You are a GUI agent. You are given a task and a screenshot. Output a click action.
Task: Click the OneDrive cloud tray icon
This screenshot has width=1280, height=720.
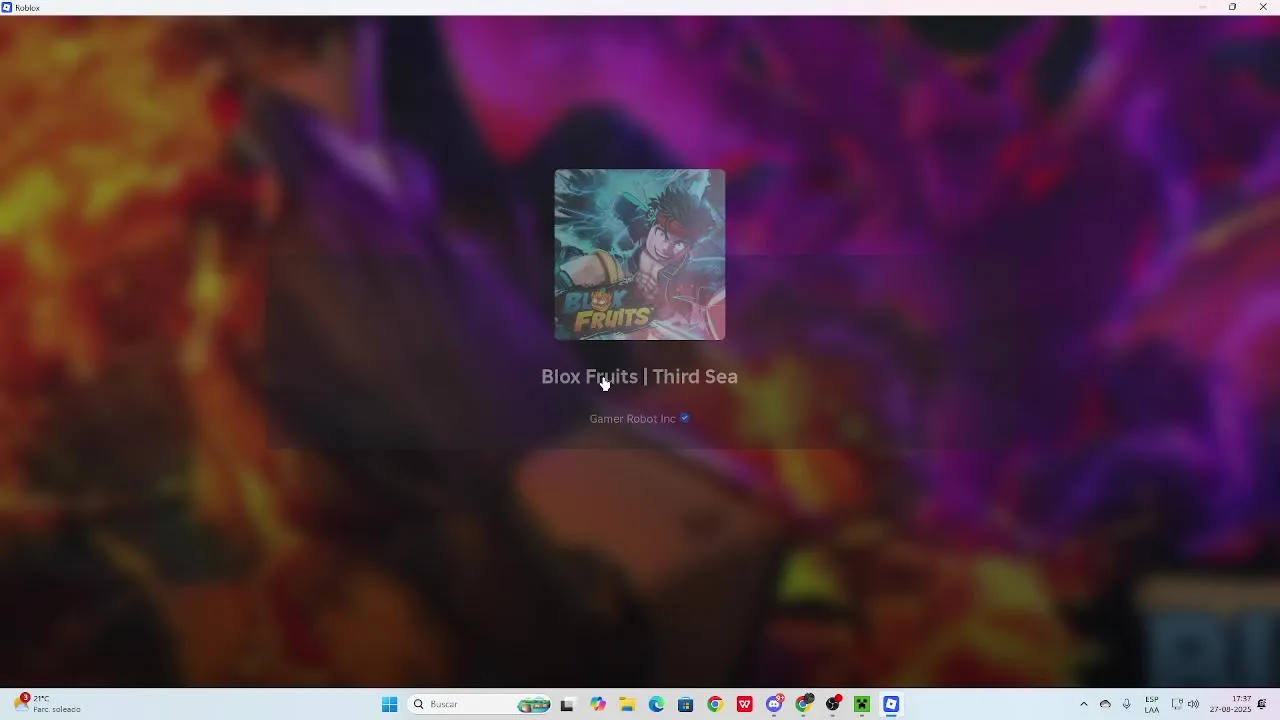pyautogui.click(x=1105, y=704)
